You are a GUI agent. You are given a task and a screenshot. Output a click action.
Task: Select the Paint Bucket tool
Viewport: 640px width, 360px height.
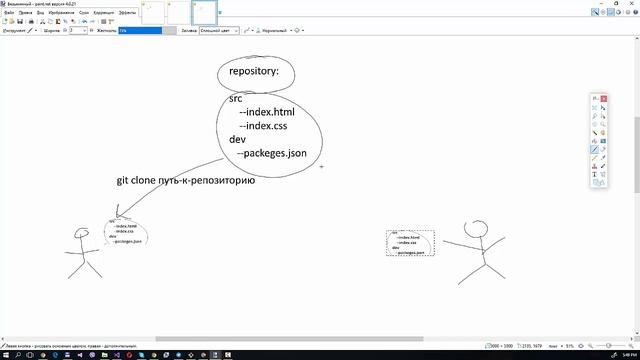(x=595, y=141)
